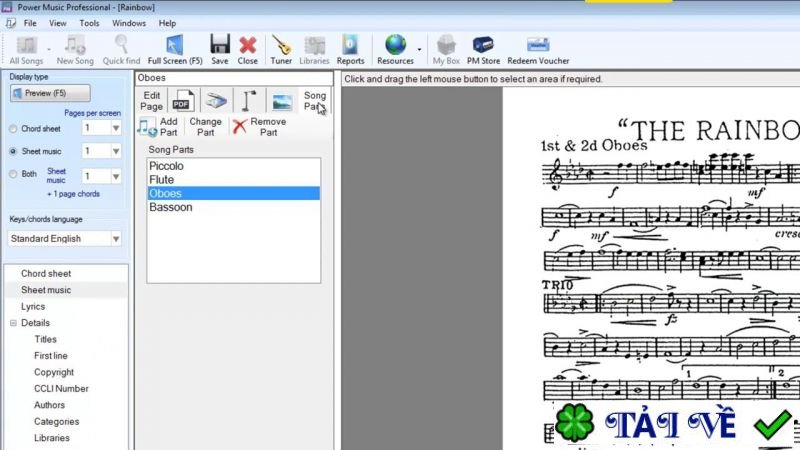Click the picture image import icon

(282, 102)
